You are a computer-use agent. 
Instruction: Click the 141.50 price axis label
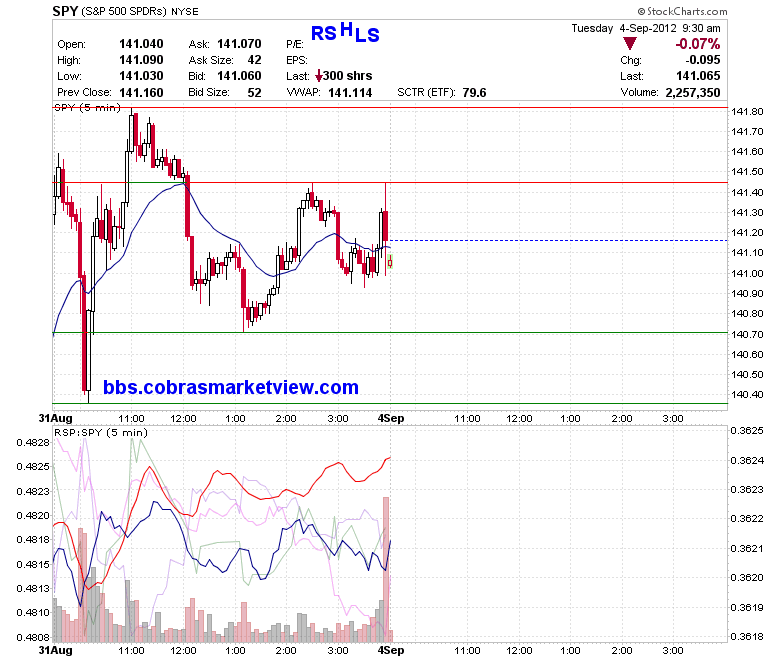[747, 172]
